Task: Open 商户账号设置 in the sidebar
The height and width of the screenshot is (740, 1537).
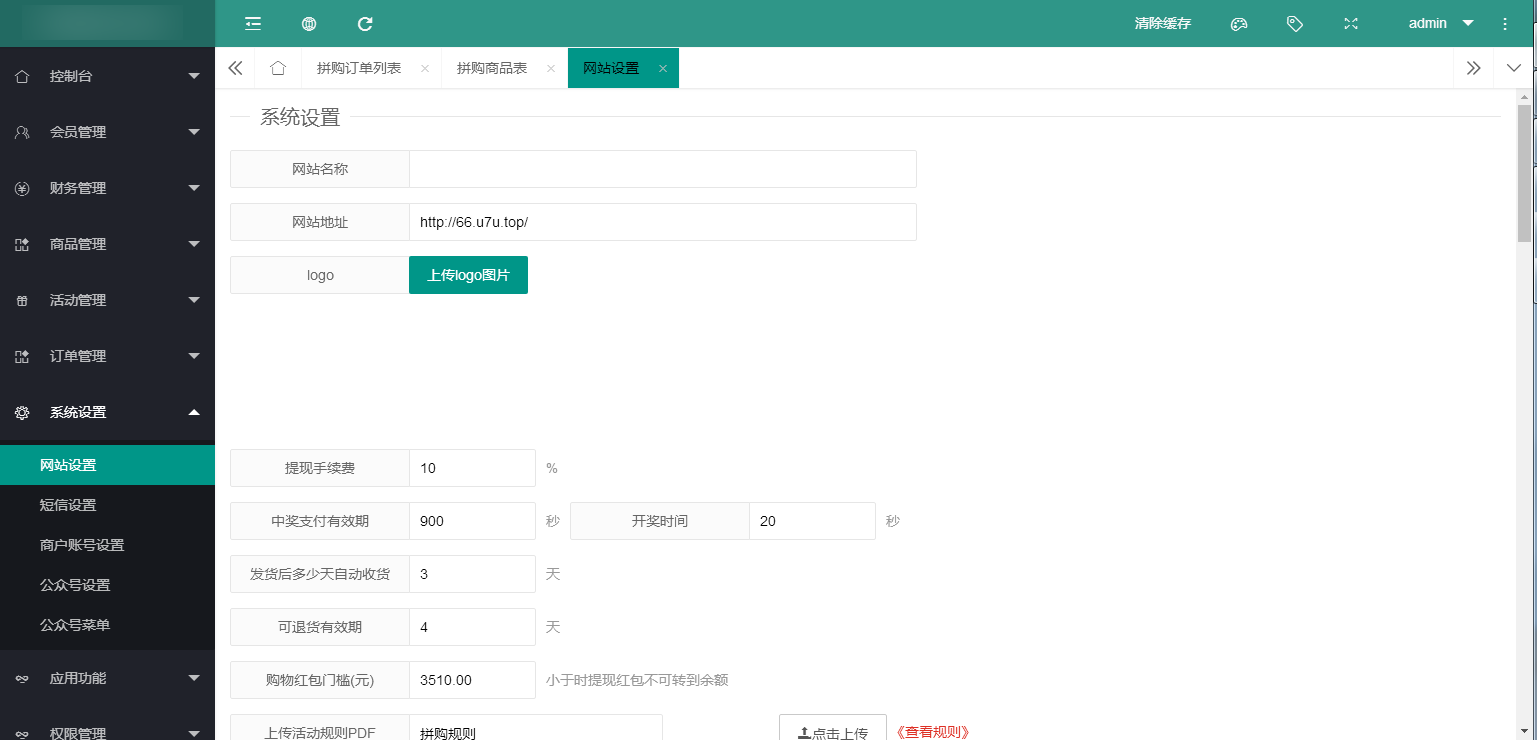Action: pos(107,545)
